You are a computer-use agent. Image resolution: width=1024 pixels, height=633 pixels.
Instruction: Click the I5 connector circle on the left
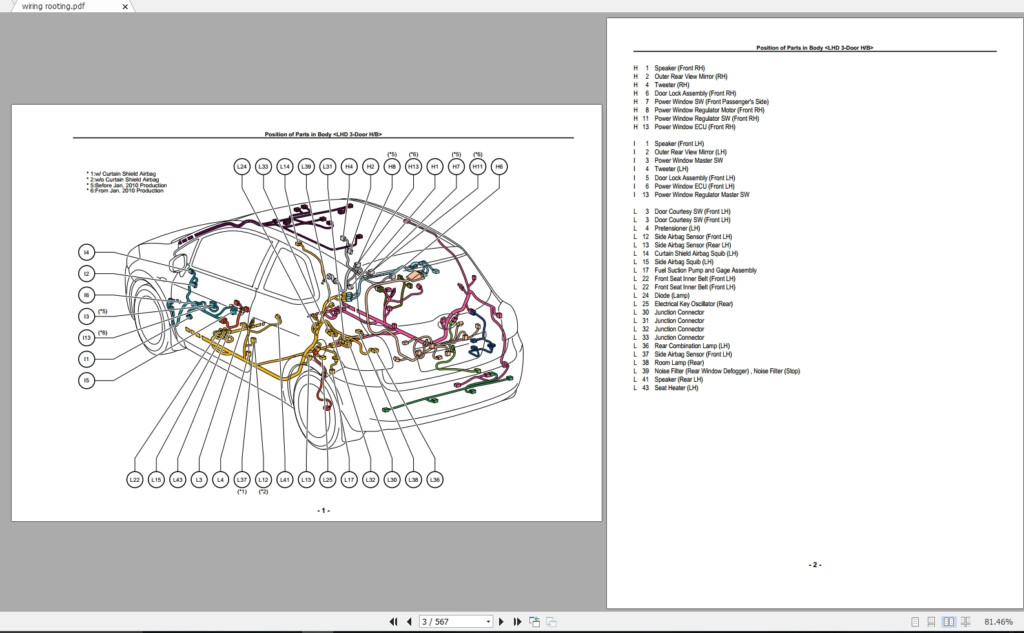86,380
